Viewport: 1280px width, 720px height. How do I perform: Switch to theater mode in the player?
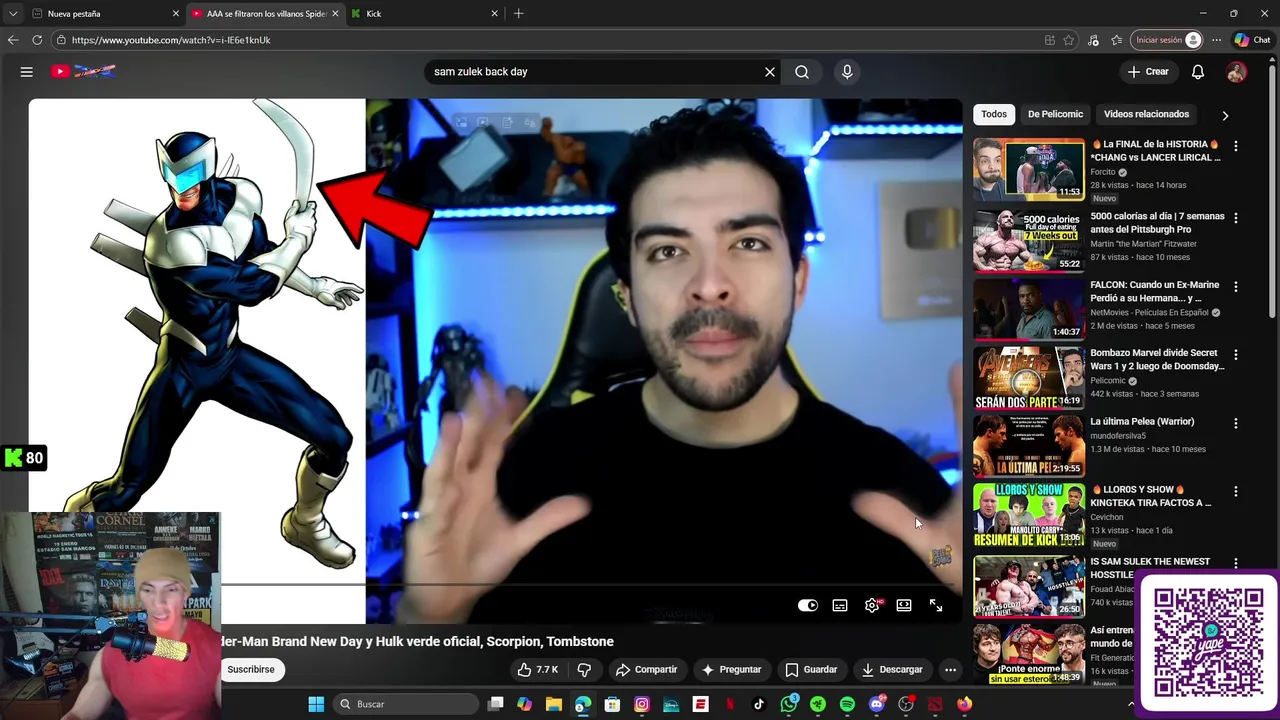(x=904, y=605)
